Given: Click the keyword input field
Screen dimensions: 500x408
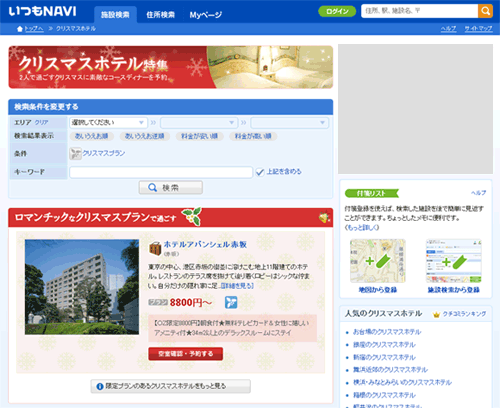Looking at the screenshot, I should (x=161, y=172).
